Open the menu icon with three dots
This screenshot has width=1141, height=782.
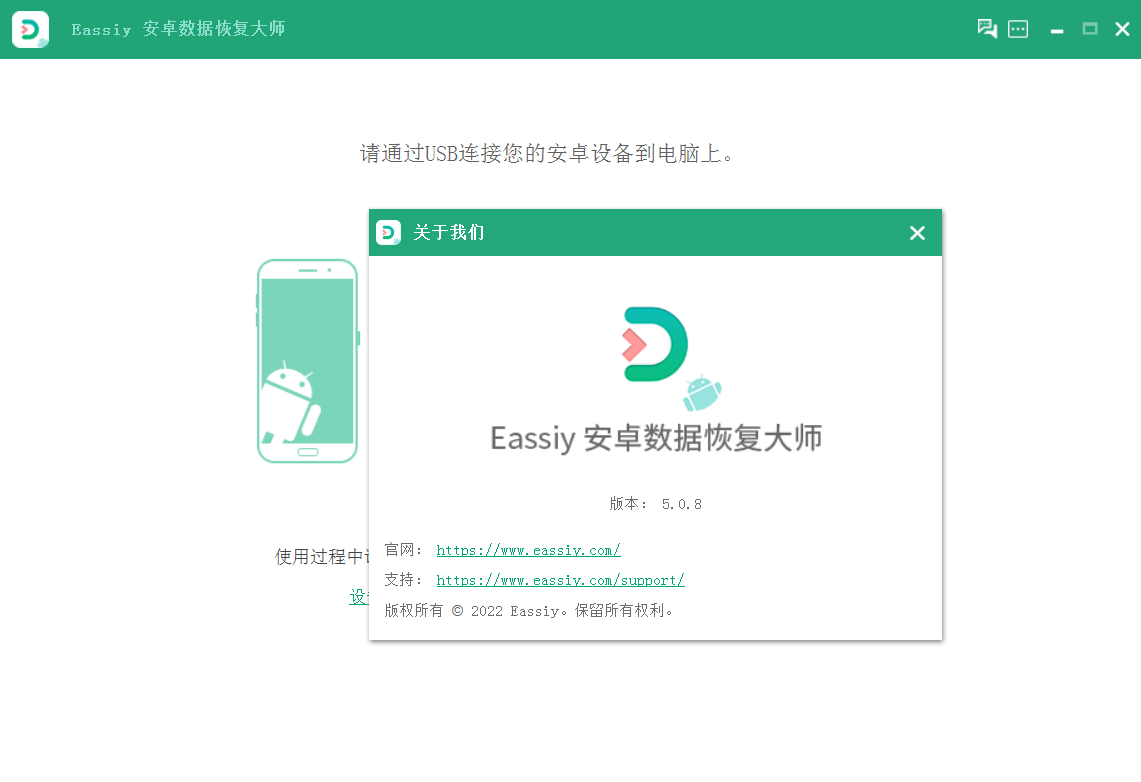(1018, 29)
